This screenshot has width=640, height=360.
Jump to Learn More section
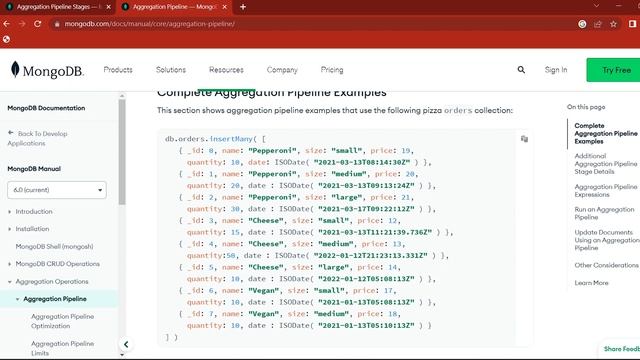click(591, 283)
